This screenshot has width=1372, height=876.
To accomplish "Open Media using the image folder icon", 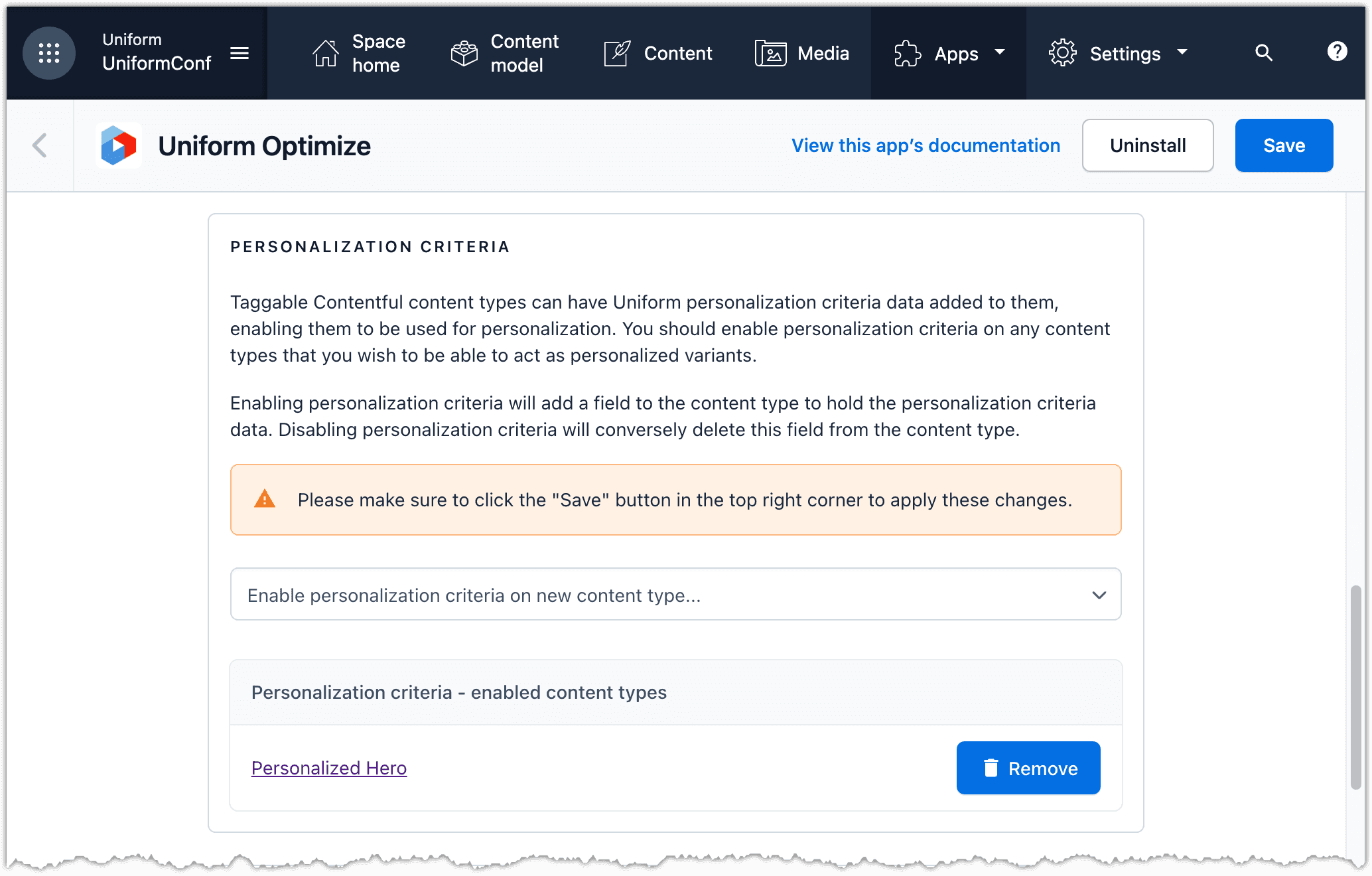I will point(770,53).
